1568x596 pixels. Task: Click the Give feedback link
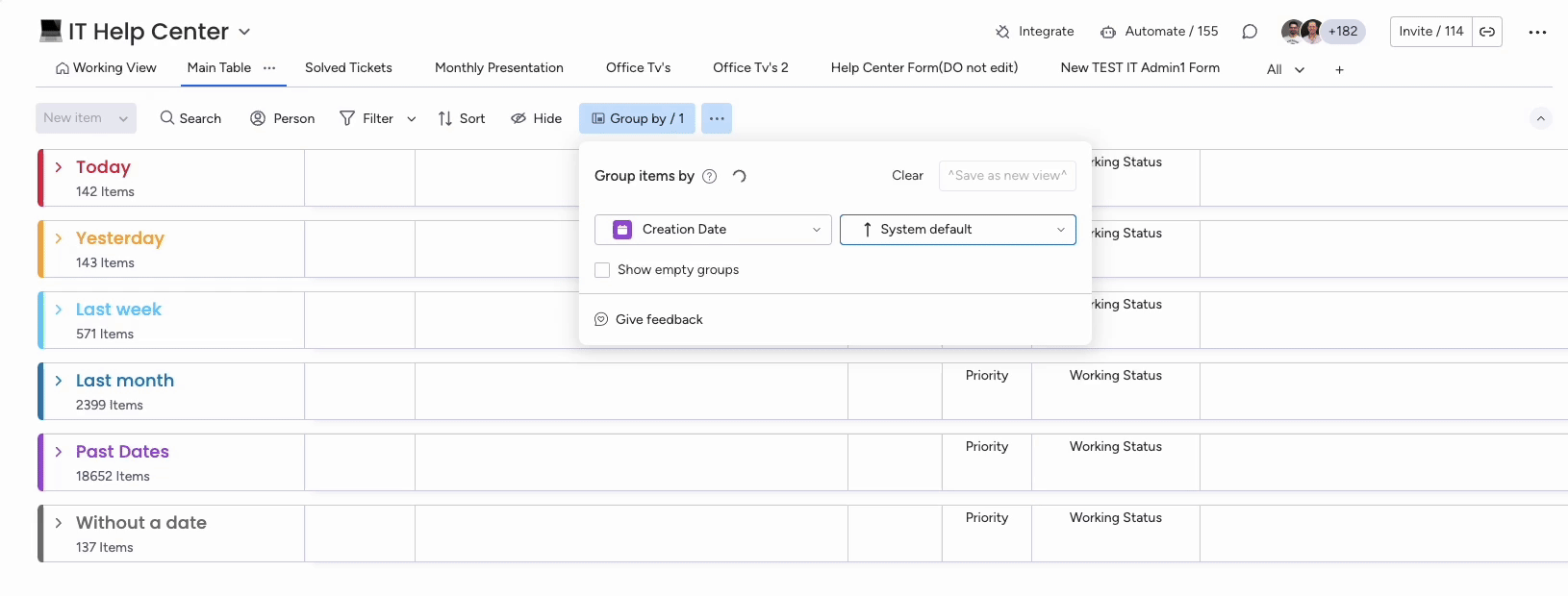pyautogui.click(x=648, y=320)
